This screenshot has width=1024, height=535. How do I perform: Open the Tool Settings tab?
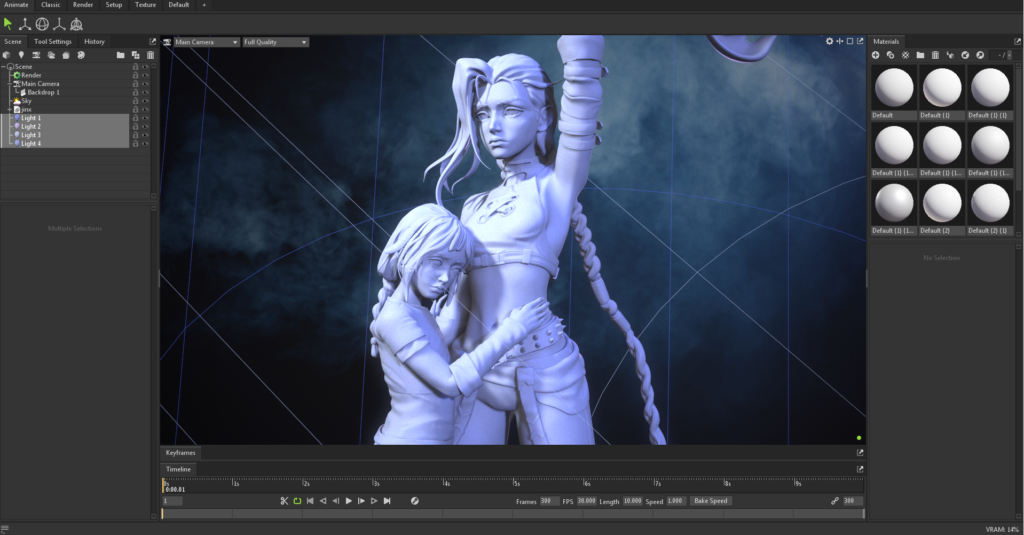[x=53, y=41]
